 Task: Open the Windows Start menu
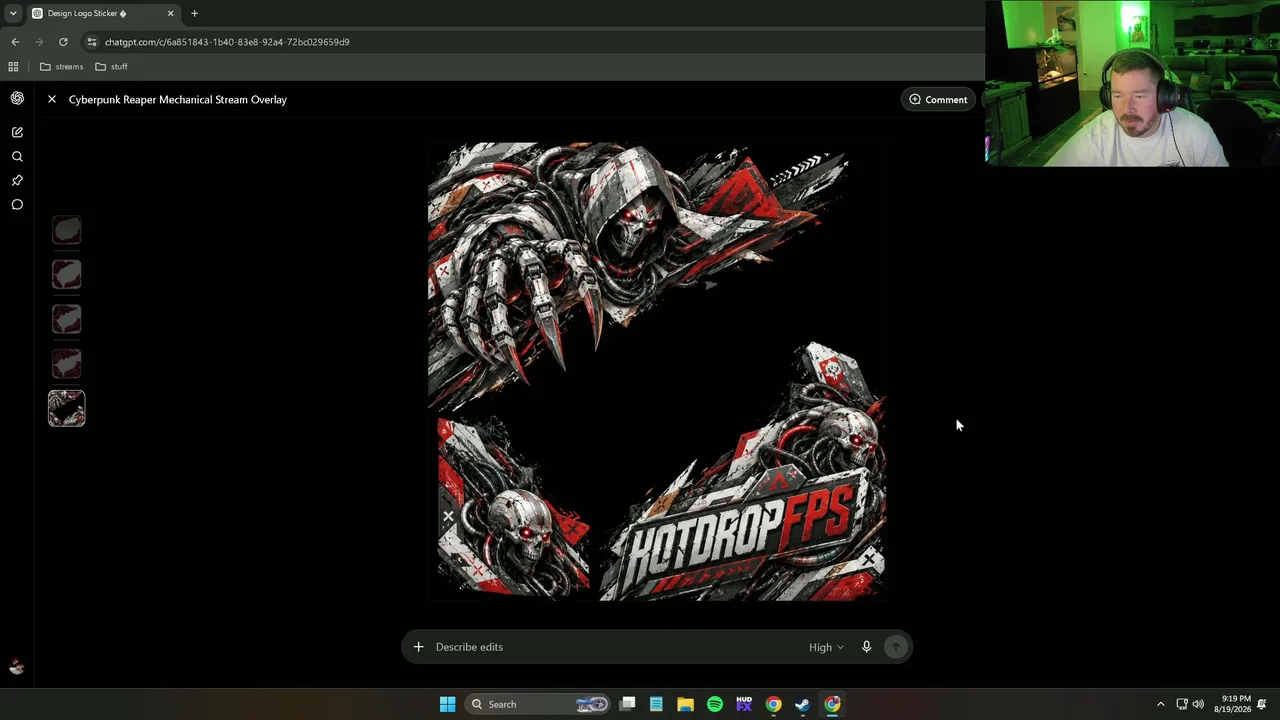(x=447, y=704)
